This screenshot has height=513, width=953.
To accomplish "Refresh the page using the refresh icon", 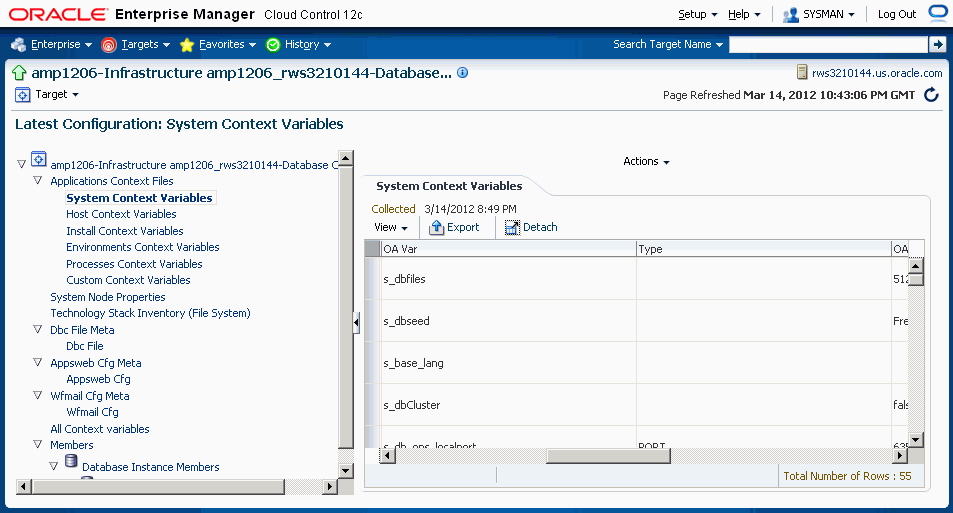I will [931, 95].
